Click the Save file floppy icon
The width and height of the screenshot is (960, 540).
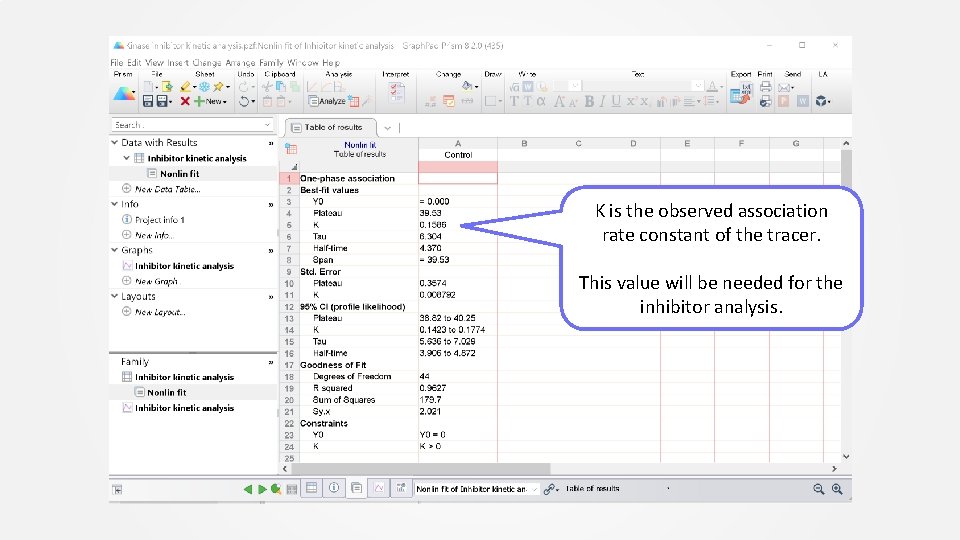[x=148, y=102]
